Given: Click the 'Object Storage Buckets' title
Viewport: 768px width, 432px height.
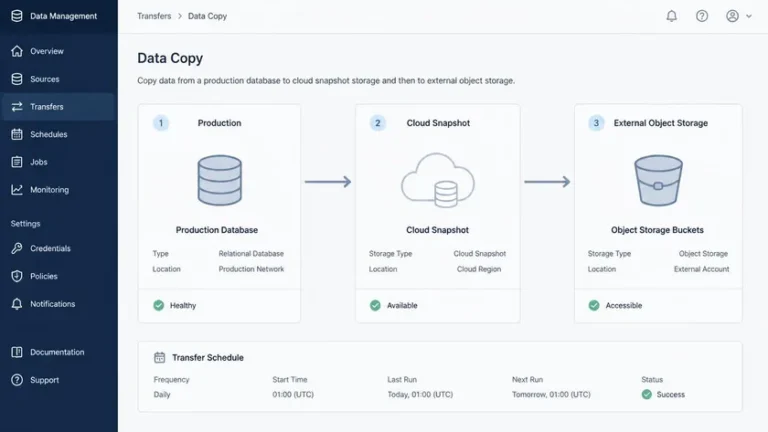Looking at the screenshot, I should coord(657,230).
